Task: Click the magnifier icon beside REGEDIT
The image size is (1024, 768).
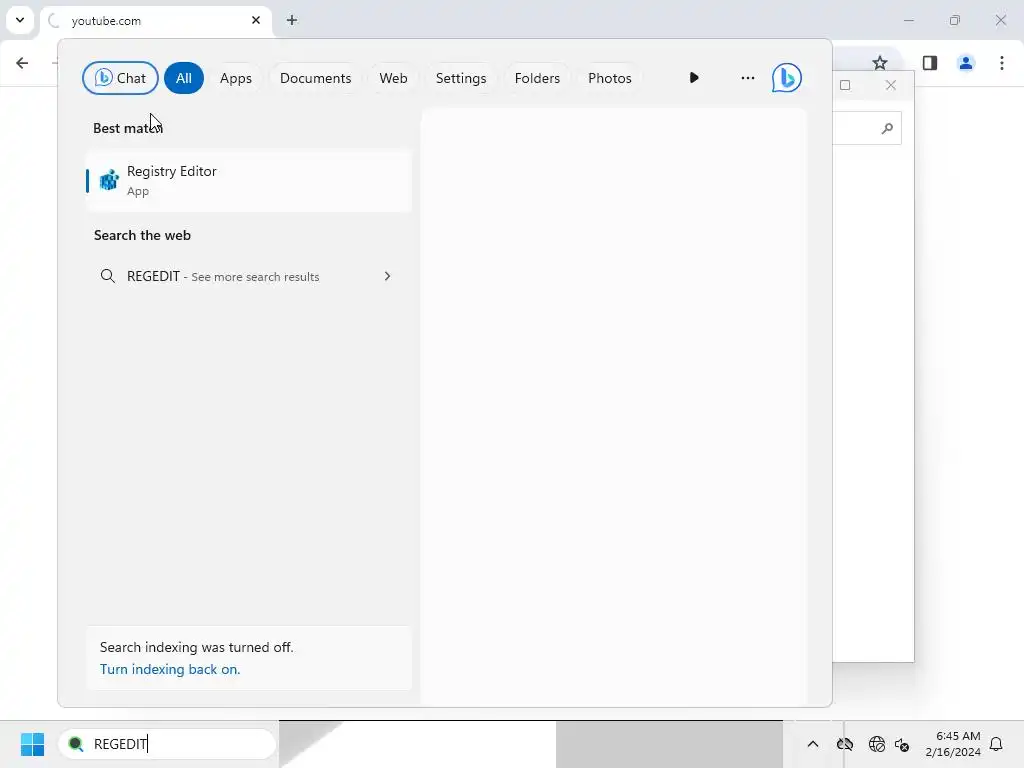Action: [108, 276]
